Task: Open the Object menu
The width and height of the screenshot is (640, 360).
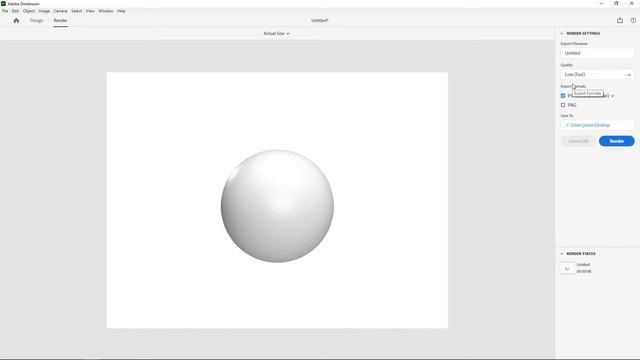Action: 29,11
